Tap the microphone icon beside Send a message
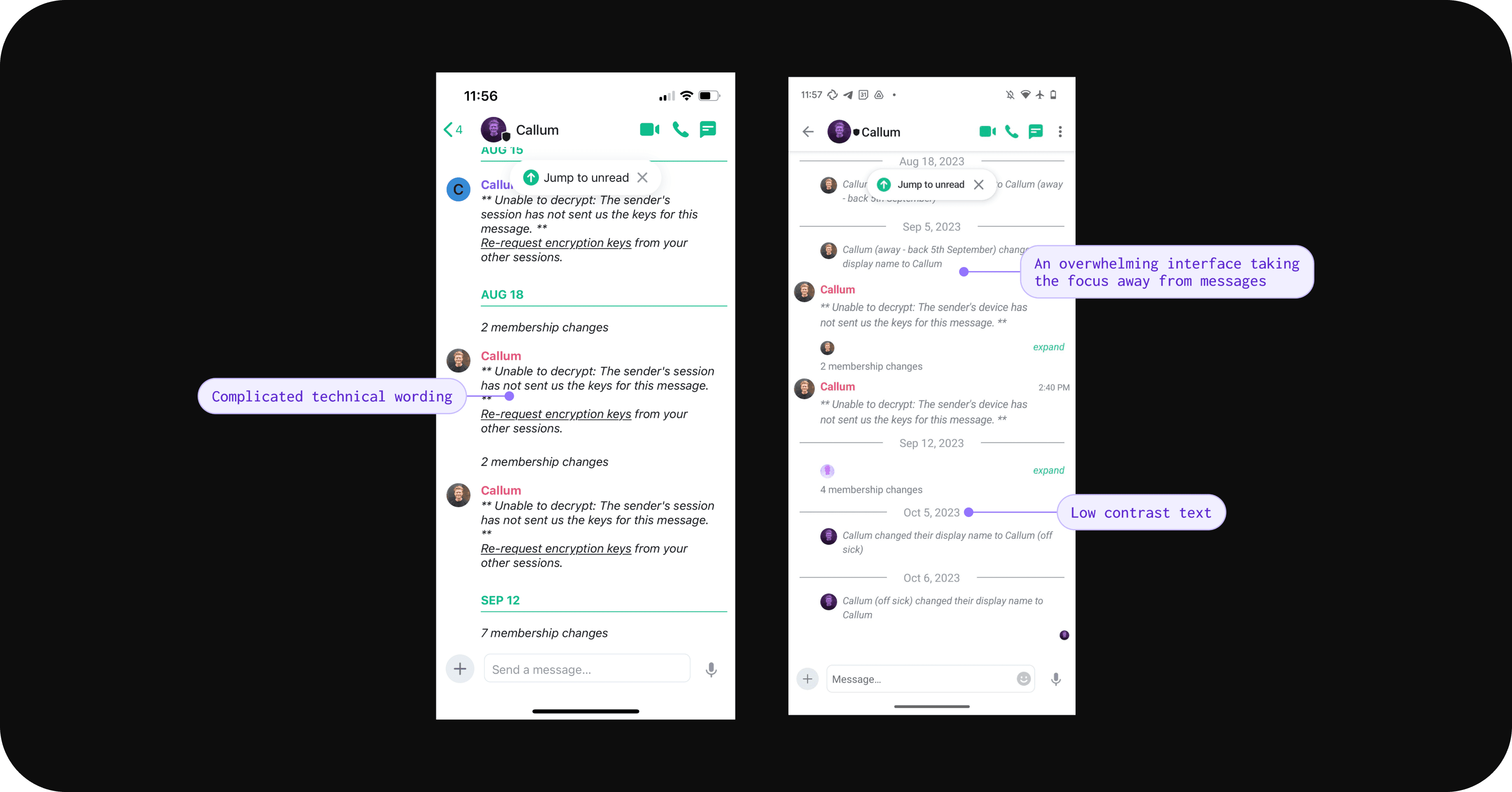 click(x=711, y=669)
